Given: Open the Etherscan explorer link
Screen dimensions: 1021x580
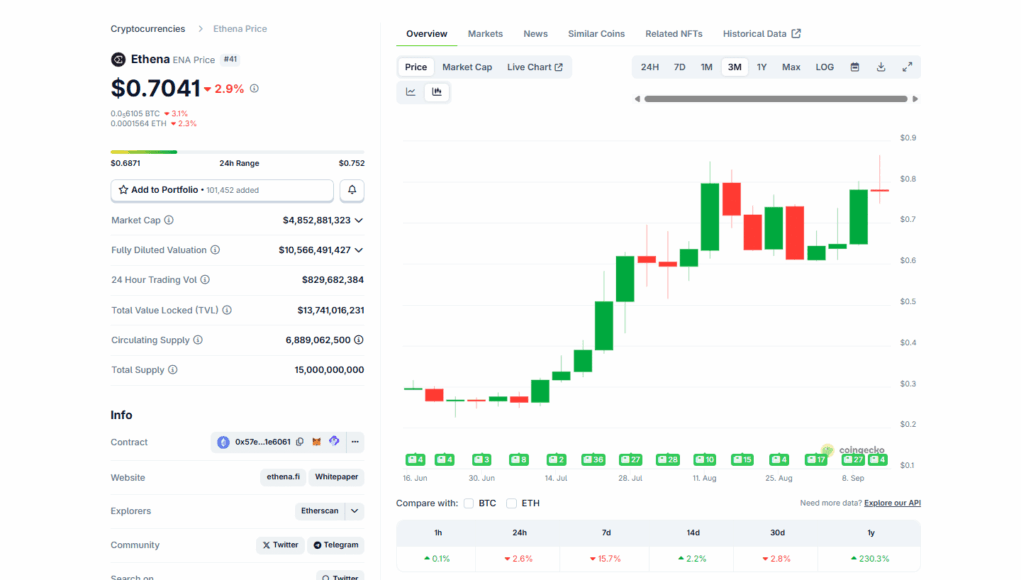Looking at the screenshot, I should 320,511.
